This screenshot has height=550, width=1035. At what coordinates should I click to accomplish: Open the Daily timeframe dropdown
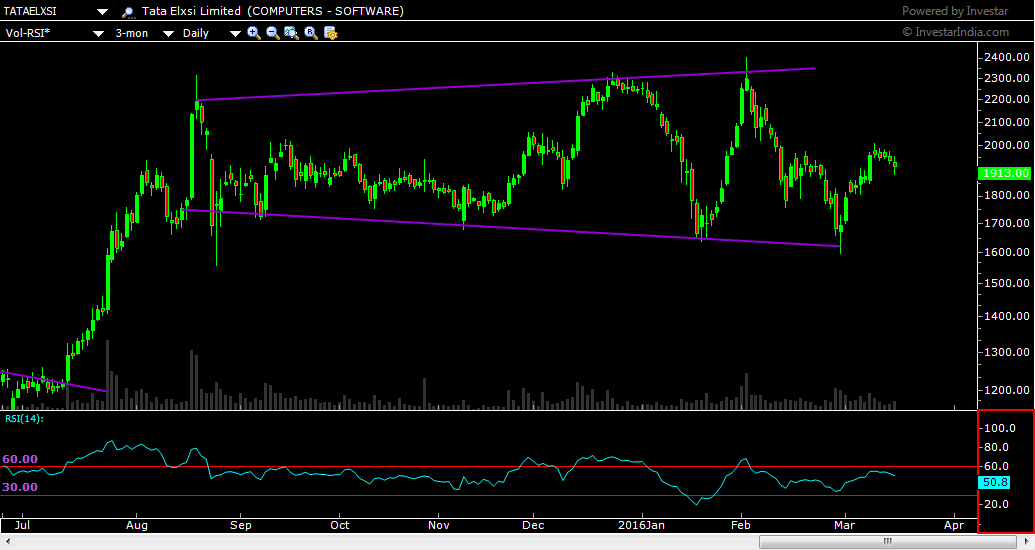coord(235,33)
